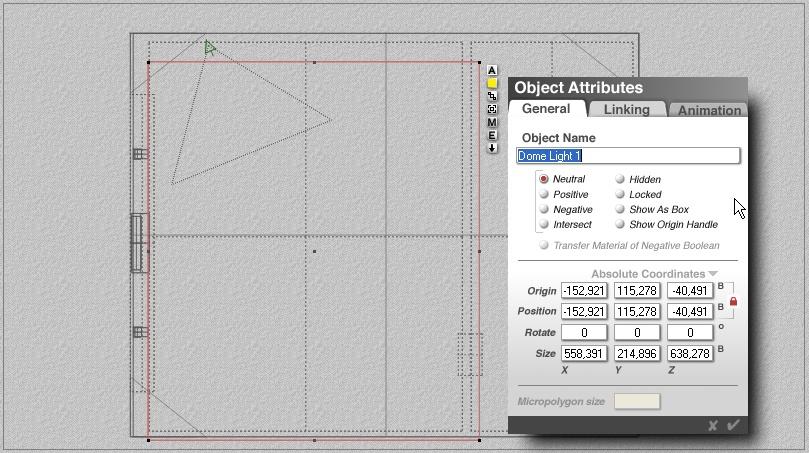Click the Origin Y field
The image size is (809, 453).
coord(637,290)
